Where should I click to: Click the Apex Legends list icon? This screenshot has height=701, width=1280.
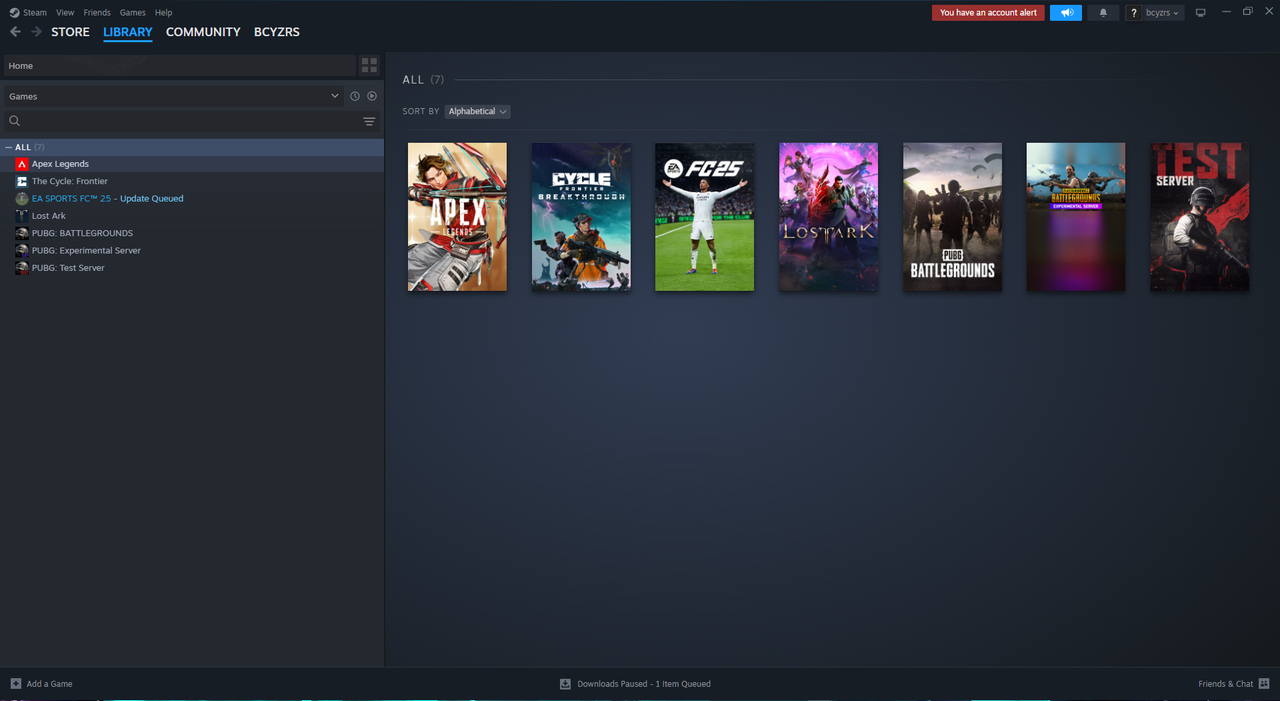tap(21, 164)
